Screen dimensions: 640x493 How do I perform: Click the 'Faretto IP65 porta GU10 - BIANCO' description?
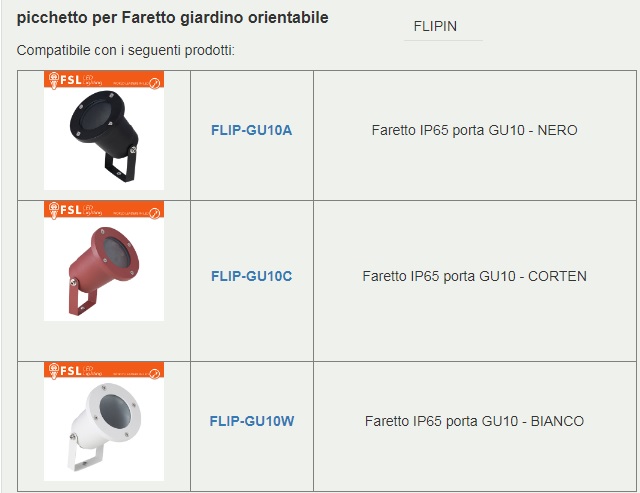[474, 421]
